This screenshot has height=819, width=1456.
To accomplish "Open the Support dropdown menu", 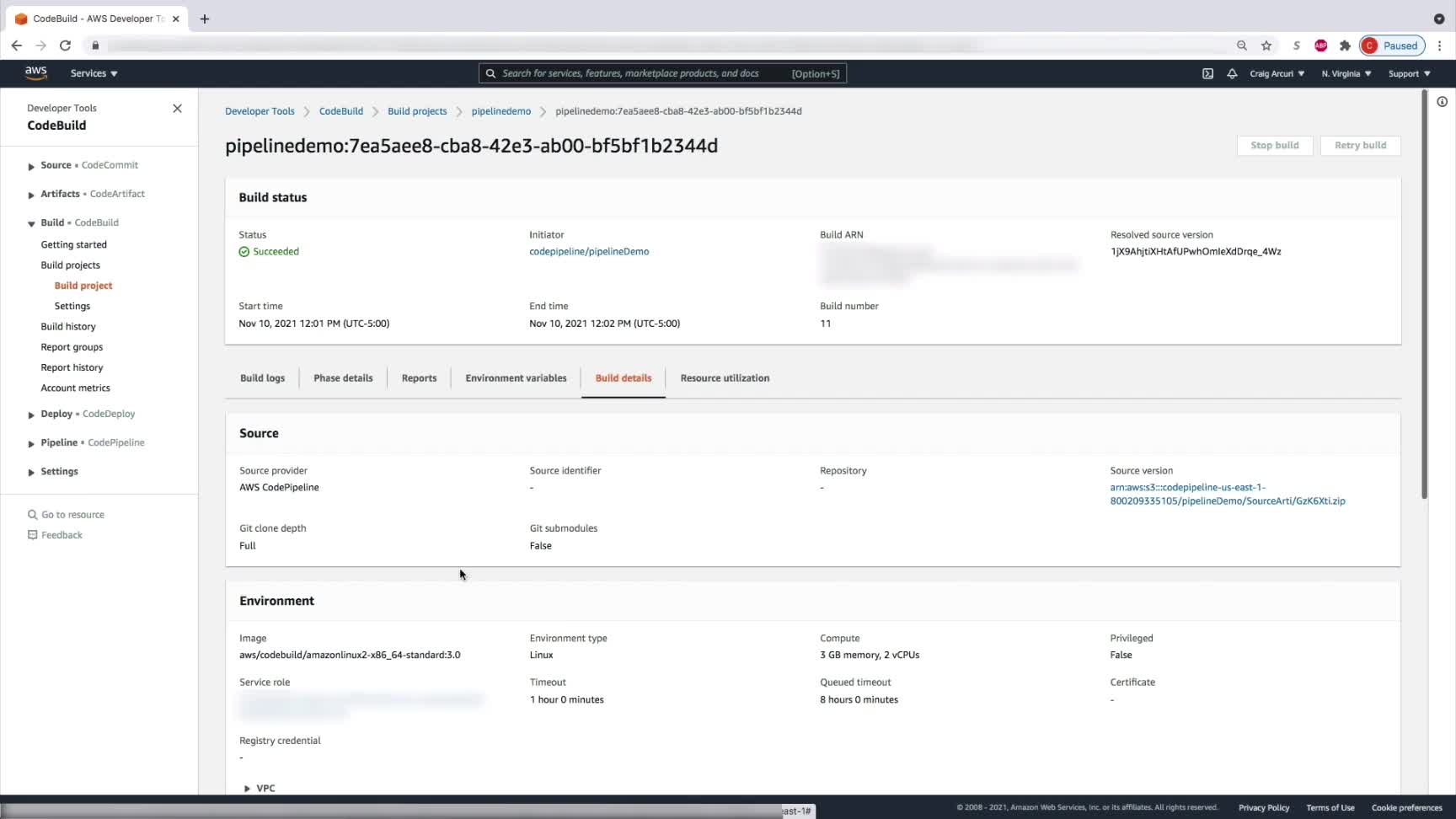I will point(1410,73).
